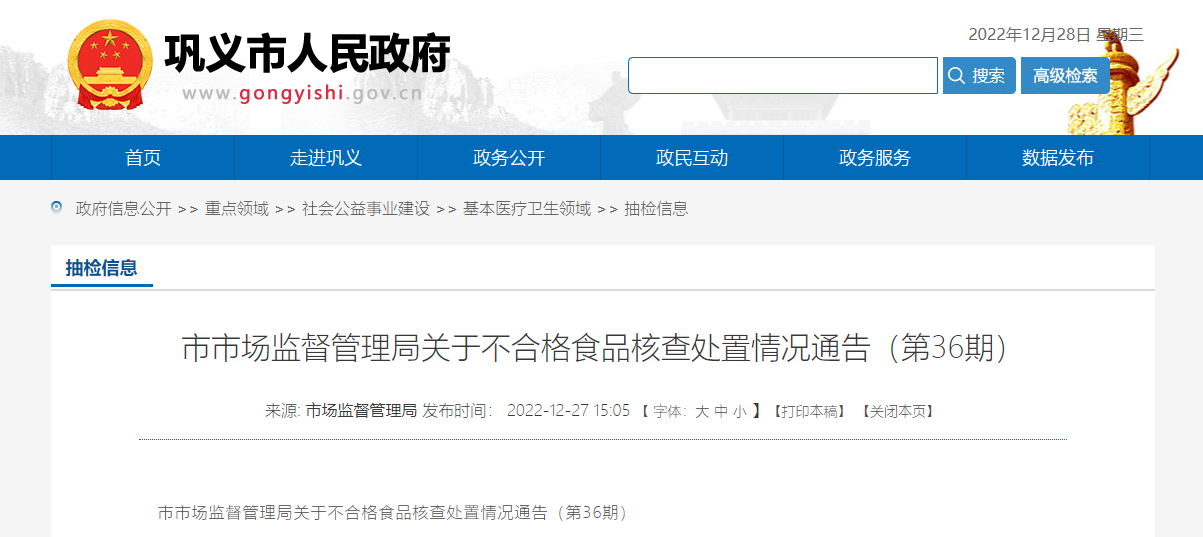Viewport: 1203px width, 537px height.
Task: Open 高级检索 advanced search
Action: (x=1065, y=76)
